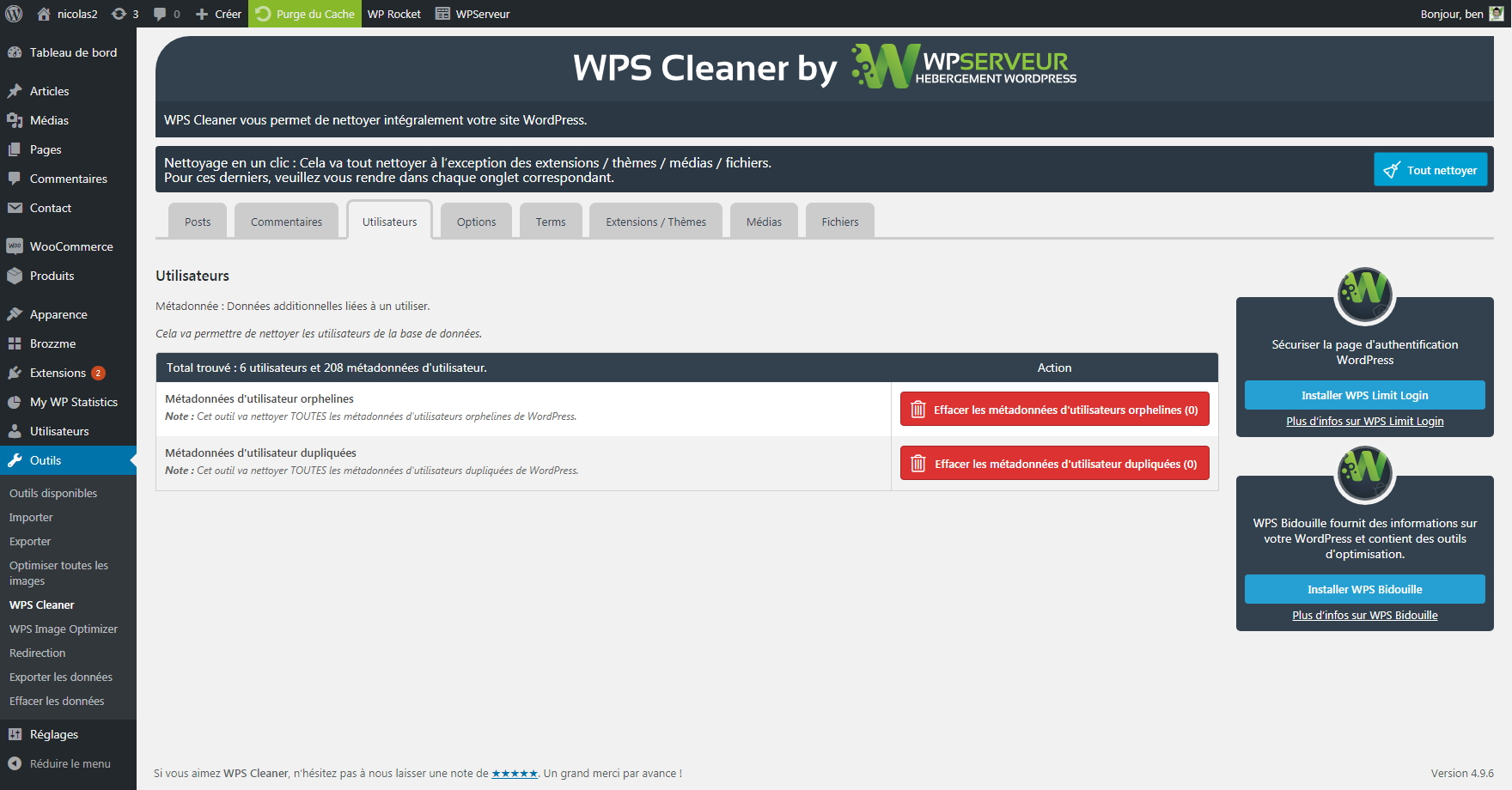Delete orphaned user metadata button
The image size is (1512, 790).
pos(1054,409)
